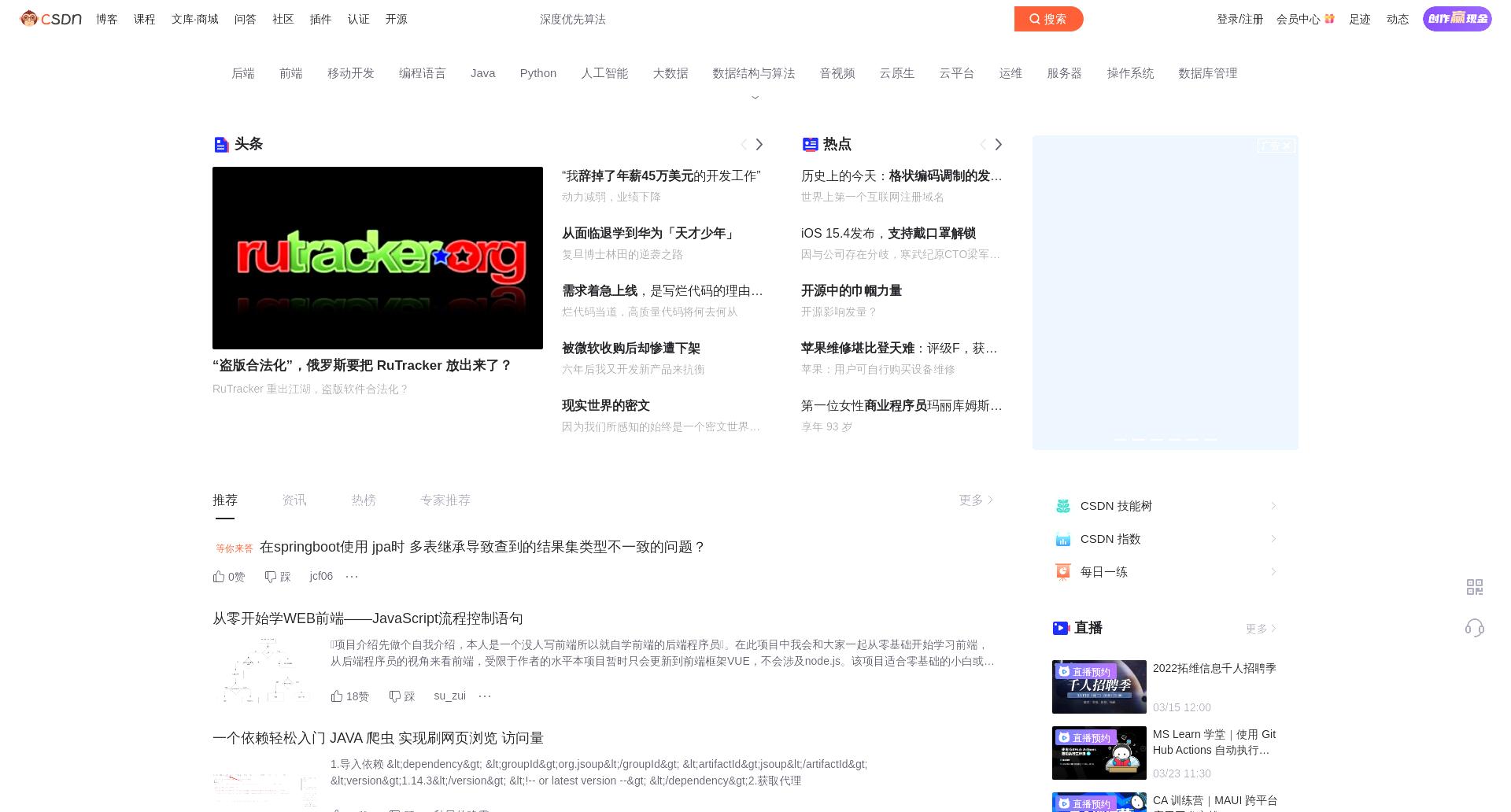Open the 文库·商城 menu item

195,19
